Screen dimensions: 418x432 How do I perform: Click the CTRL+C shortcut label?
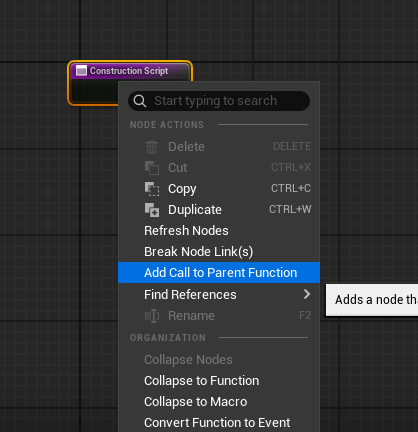[291, 188]
